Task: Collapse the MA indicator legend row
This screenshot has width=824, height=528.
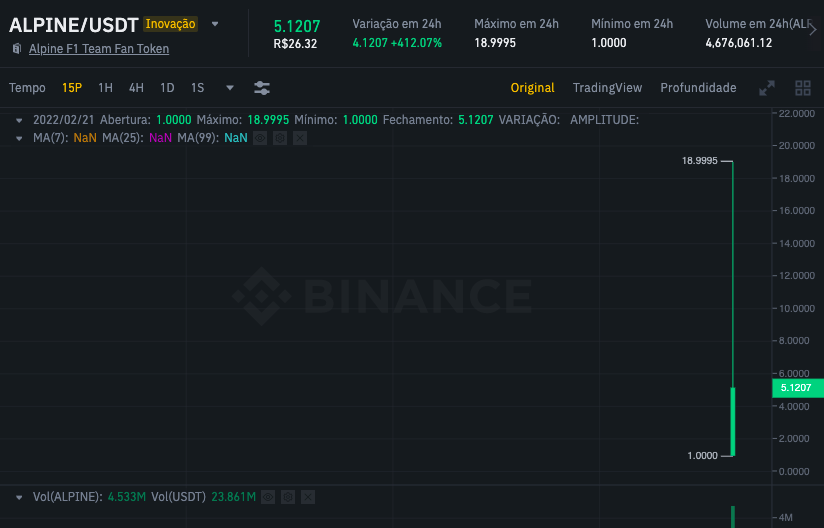Action: click(19, 138)
